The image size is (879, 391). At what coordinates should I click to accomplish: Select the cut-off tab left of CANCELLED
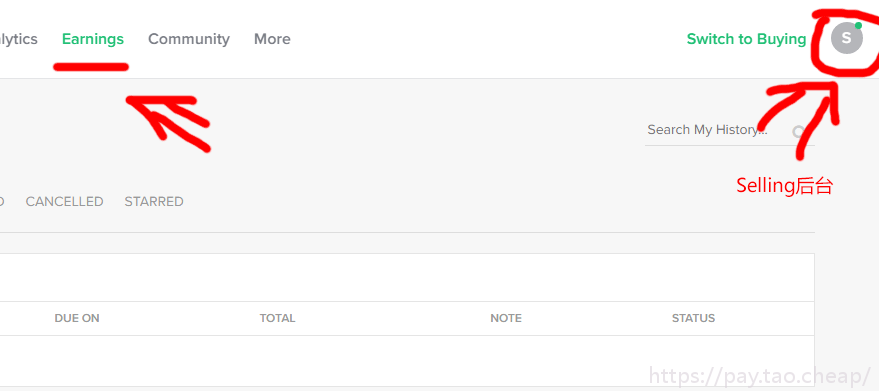pos(2,201)
